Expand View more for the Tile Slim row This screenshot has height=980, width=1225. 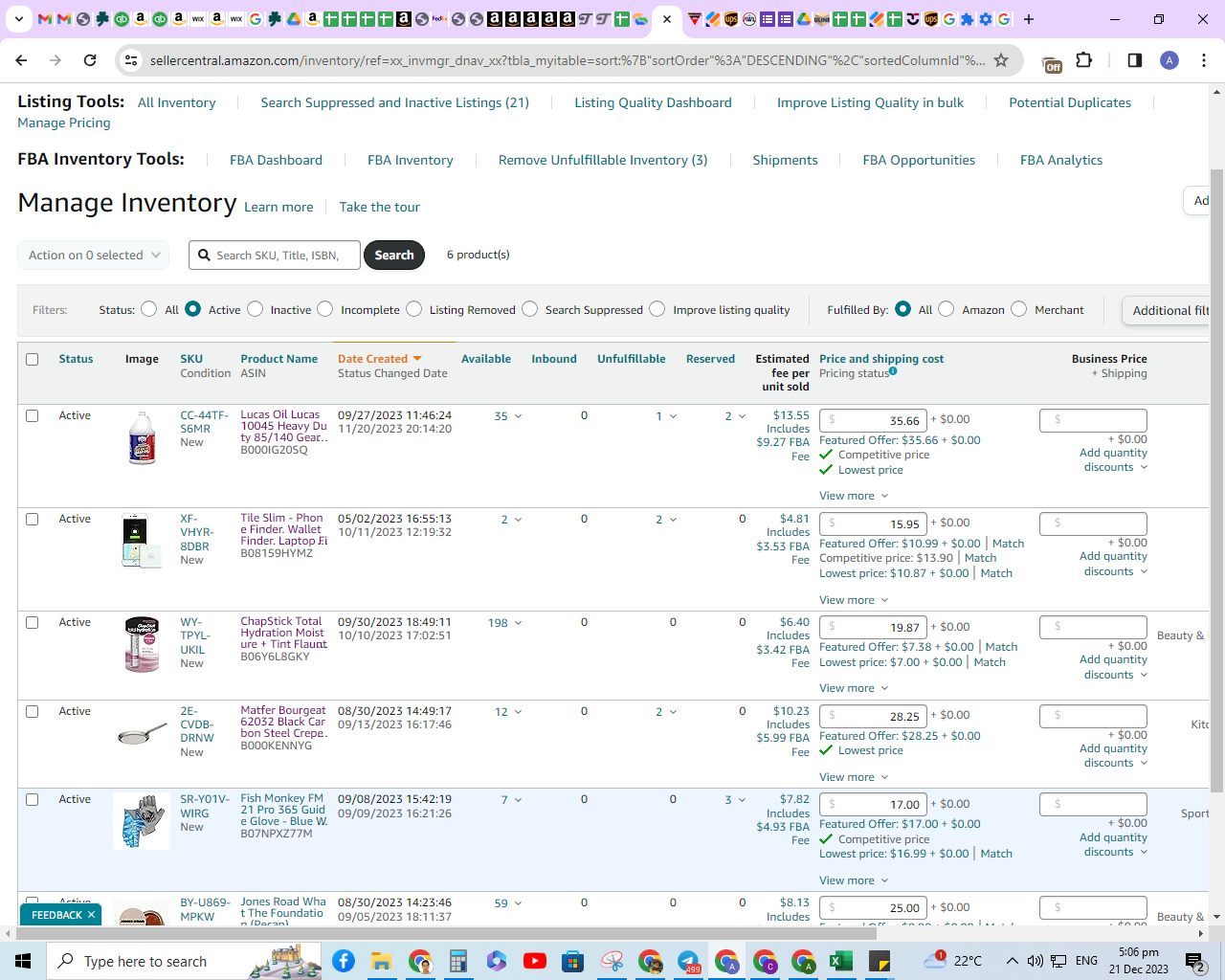(x=854, y=600)
